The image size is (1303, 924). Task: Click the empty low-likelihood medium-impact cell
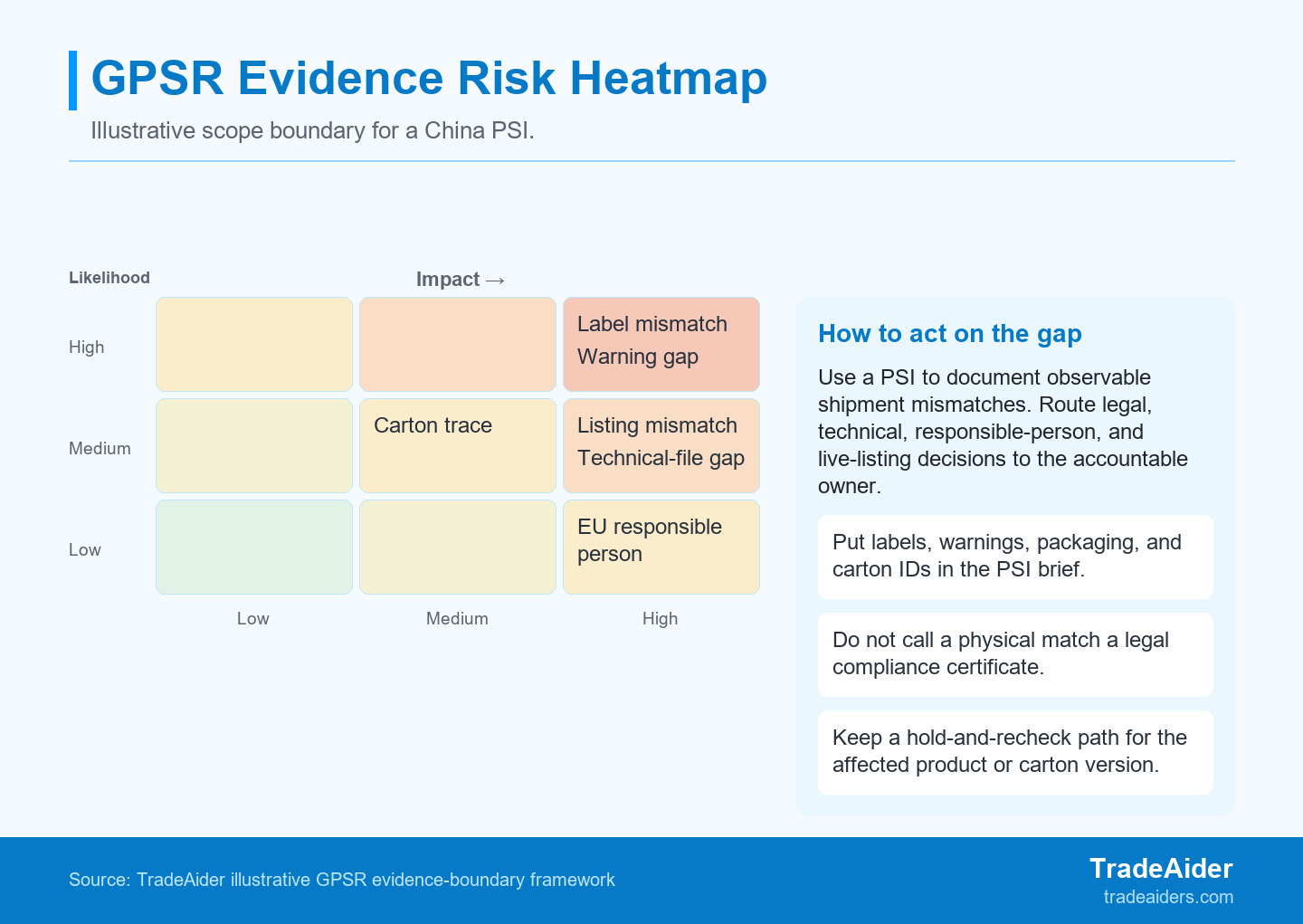458,547
